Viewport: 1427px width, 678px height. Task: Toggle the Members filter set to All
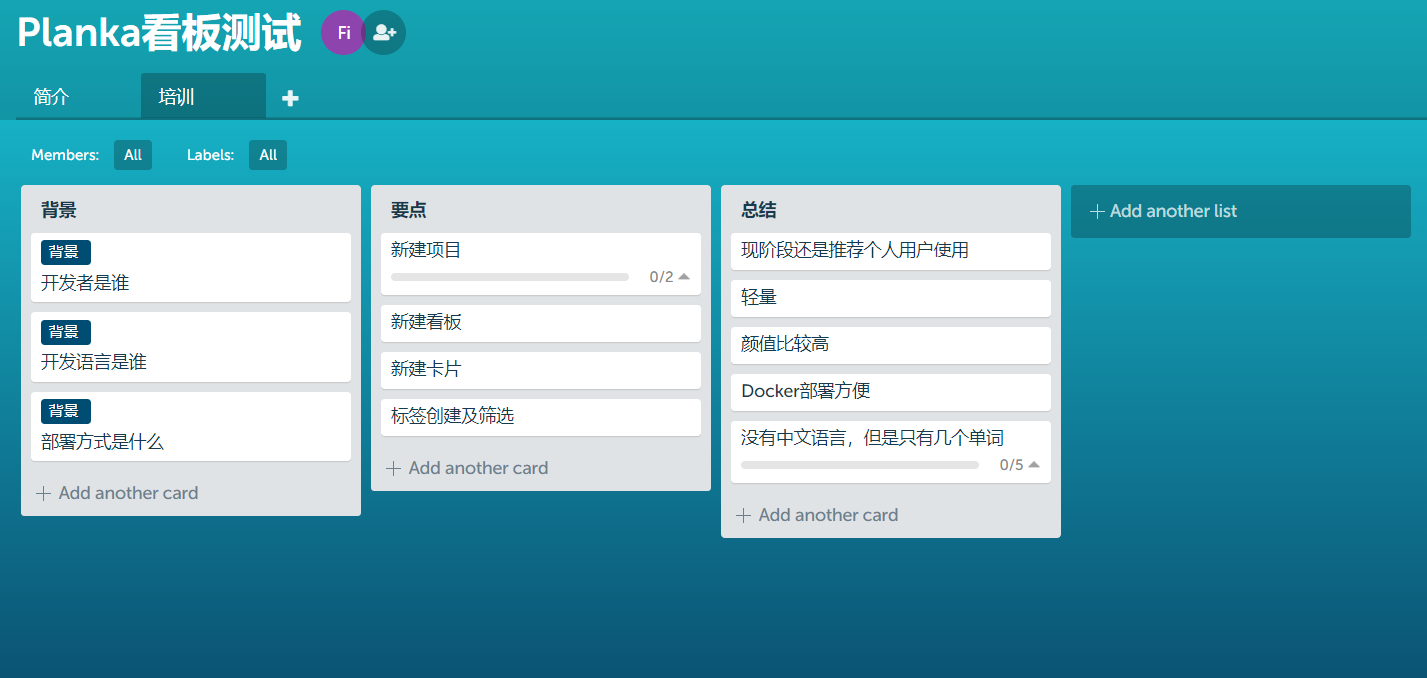point(132,155)
